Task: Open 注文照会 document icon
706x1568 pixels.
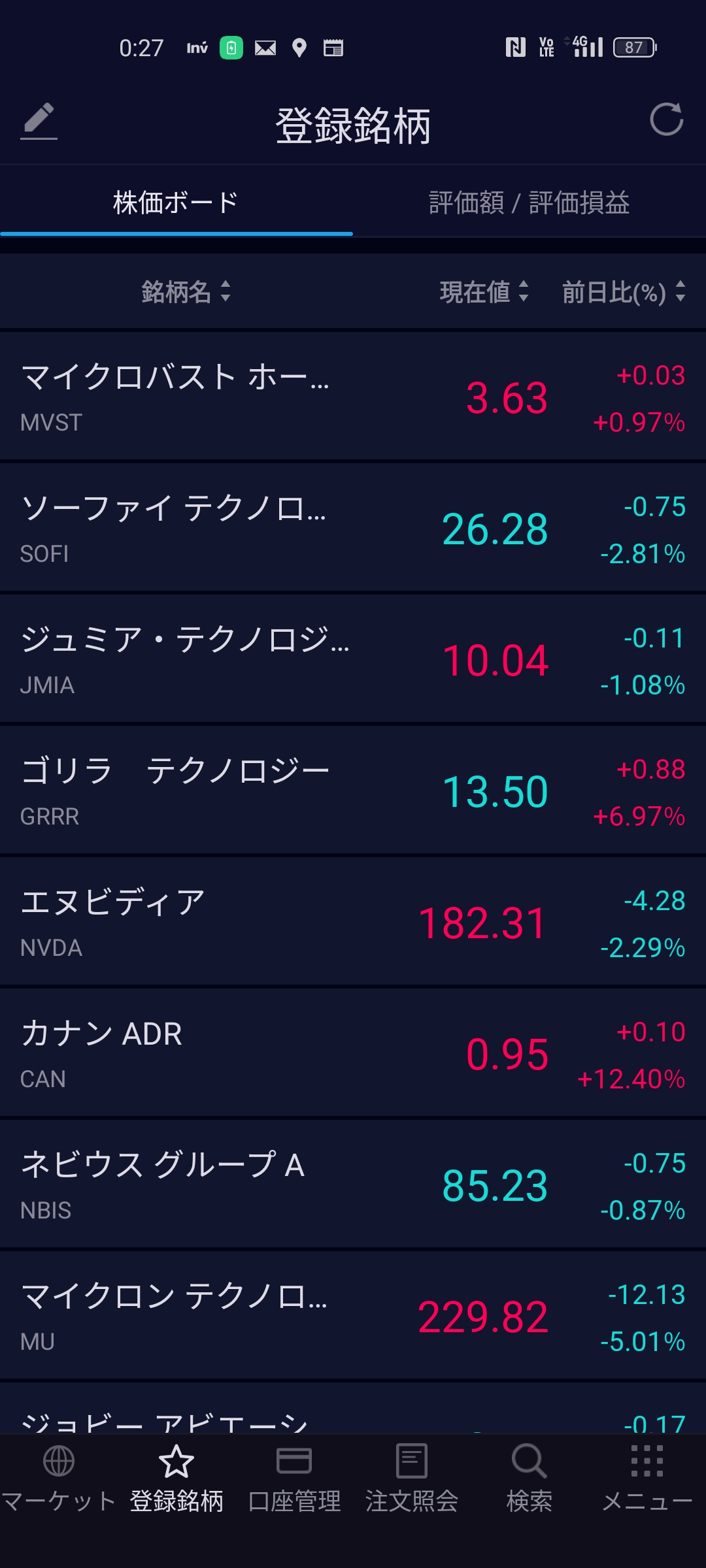Action: pyautogui.click(x=412, y=1461)
